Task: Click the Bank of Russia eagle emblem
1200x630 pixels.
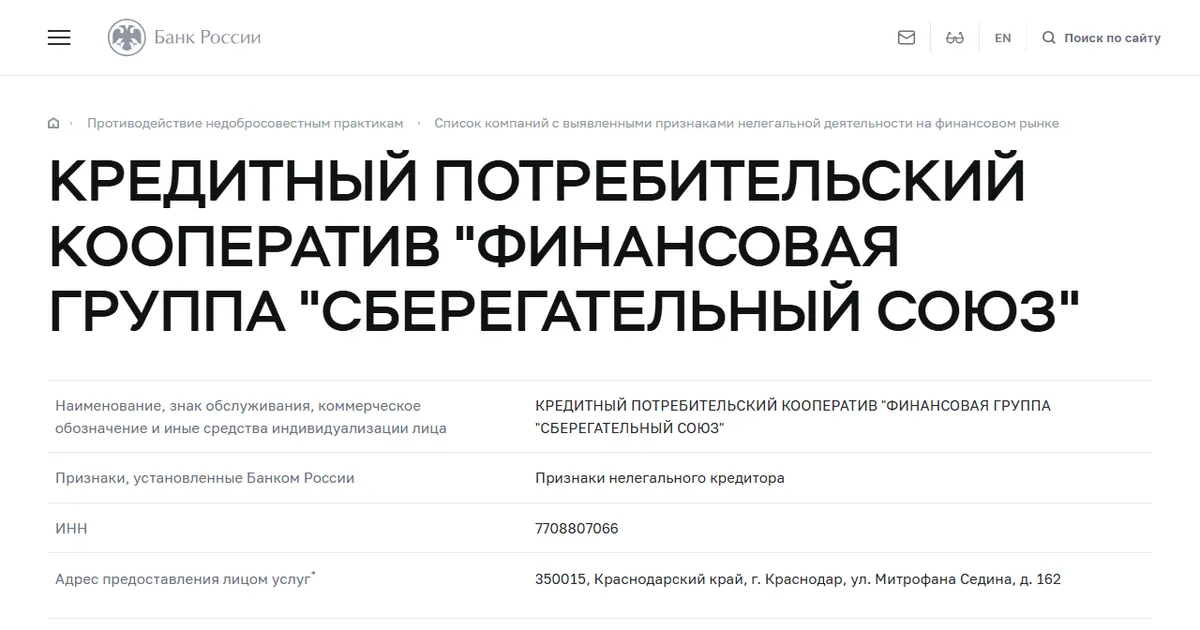Action: [126, 38]
